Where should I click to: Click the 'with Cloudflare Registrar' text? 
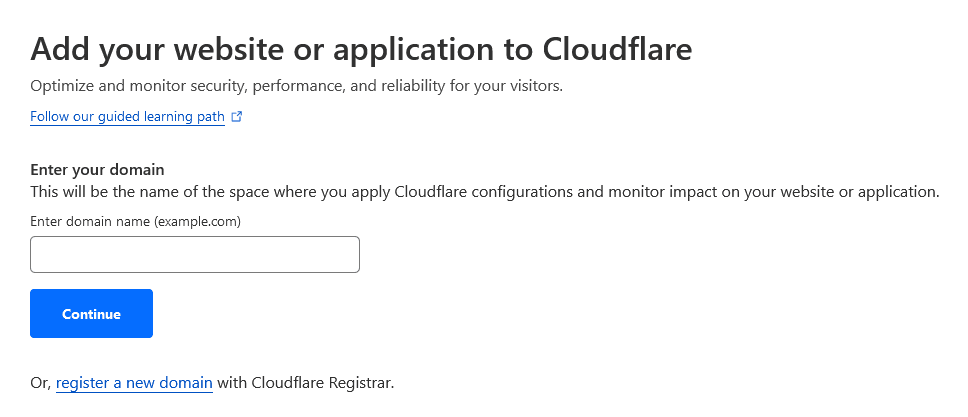[x=306, y=383]
